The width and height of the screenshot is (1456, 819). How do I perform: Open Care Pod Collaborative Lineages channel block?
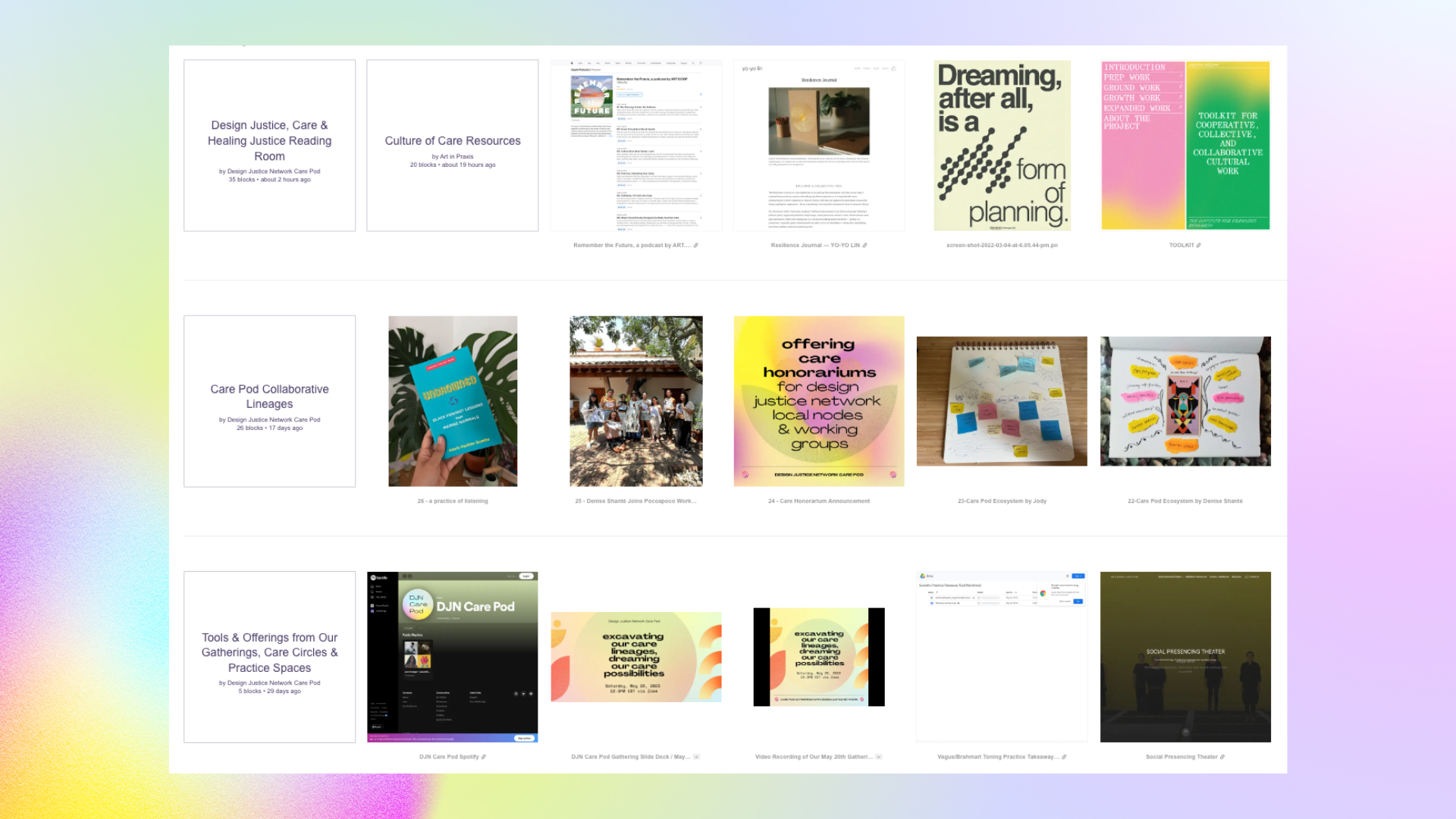click(x=269, y=397)
